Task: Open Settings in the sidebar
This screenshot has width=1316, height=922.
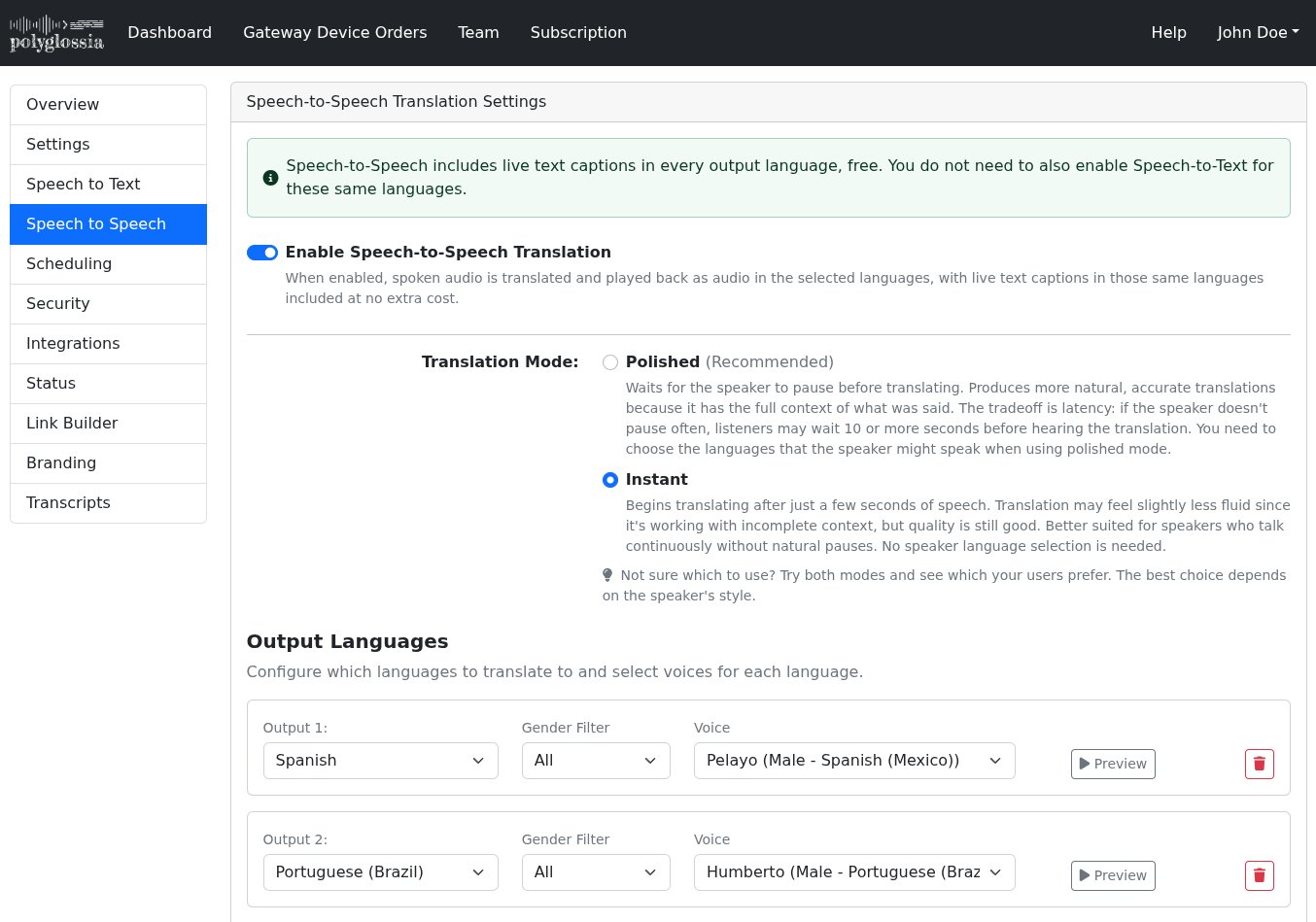Action: coord(108,145)
